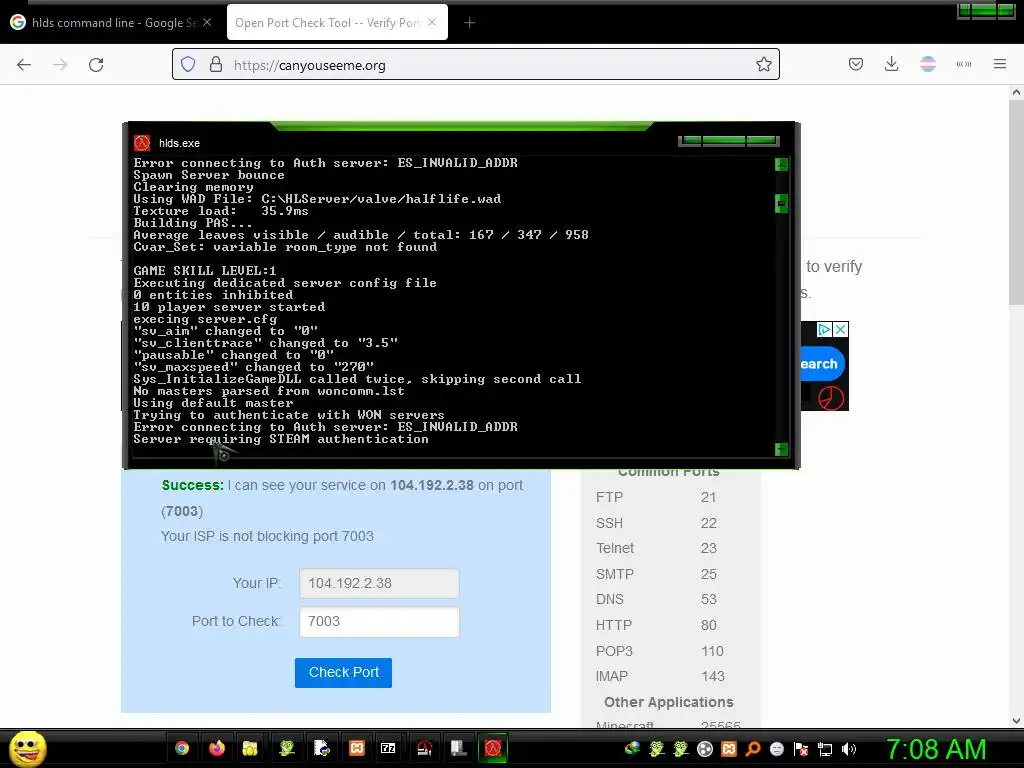This screenshot has height=768, width=1024.
Task: Click the 'Other Applications' heading
Action: 669,702
